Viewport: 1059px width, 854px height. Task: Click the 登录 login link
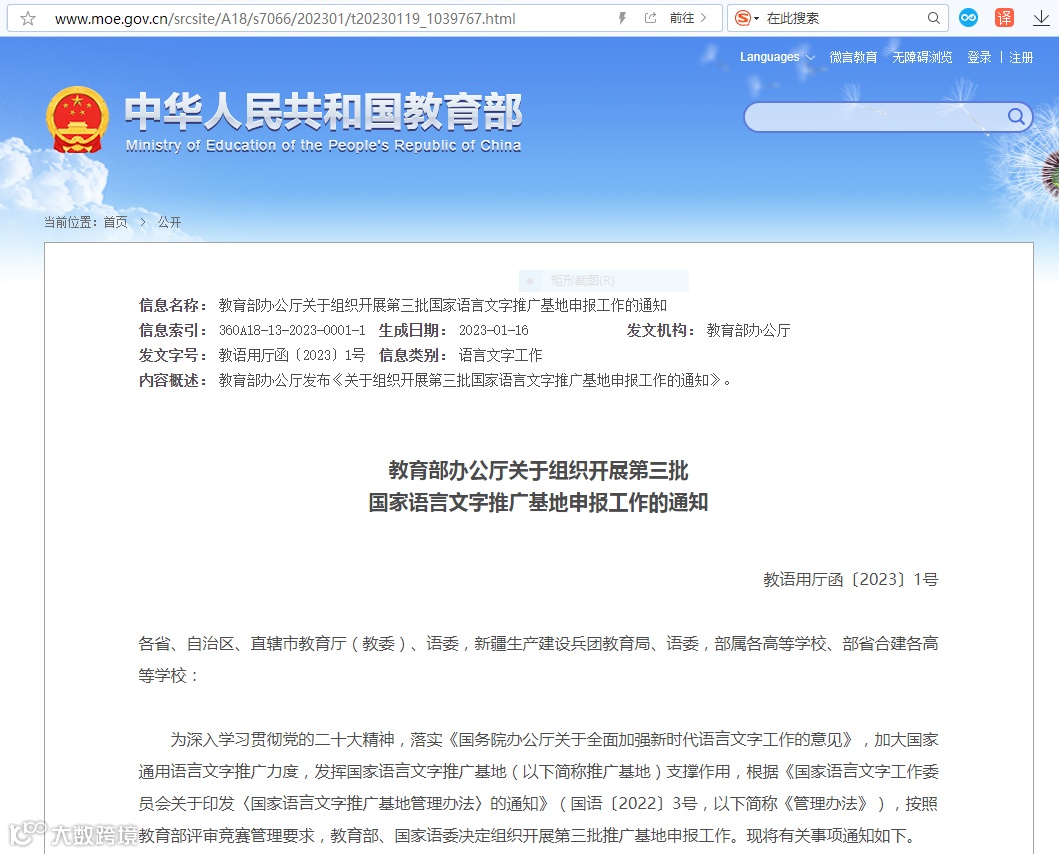click(979, 57)
